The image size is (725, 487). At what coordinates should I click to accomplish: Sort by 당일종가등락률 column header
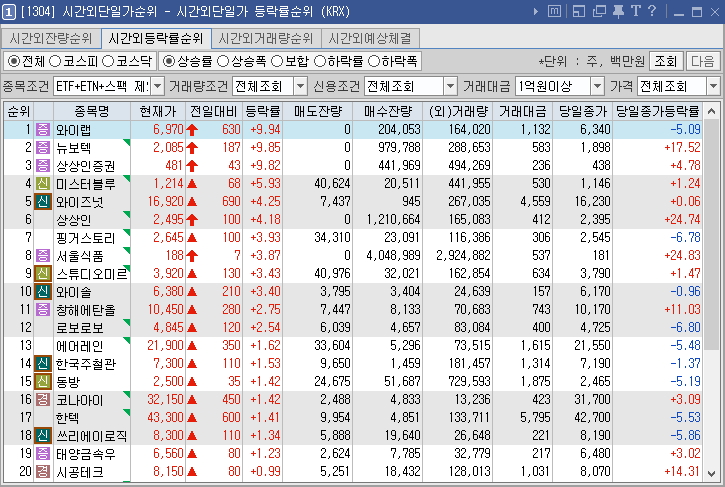click(x=657, y=111)
